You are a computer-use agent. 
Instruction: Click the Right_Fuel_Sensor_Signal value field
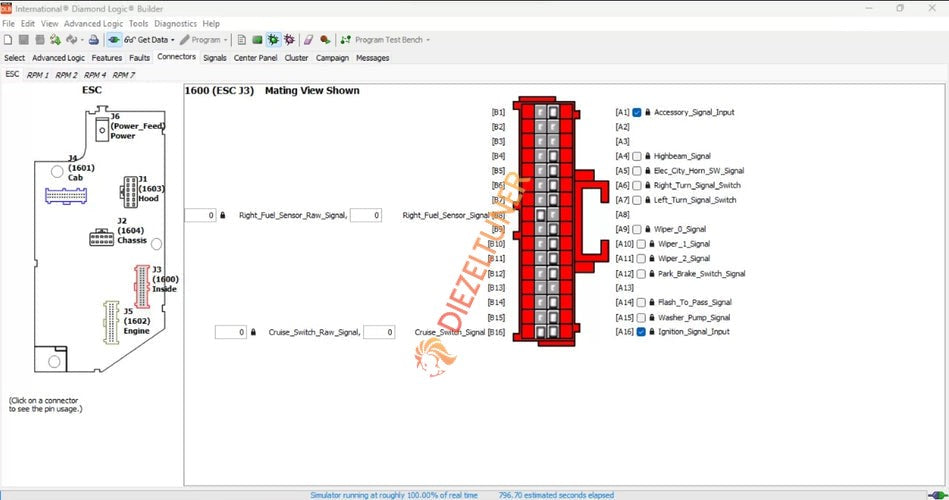click(x=366, y=215)
